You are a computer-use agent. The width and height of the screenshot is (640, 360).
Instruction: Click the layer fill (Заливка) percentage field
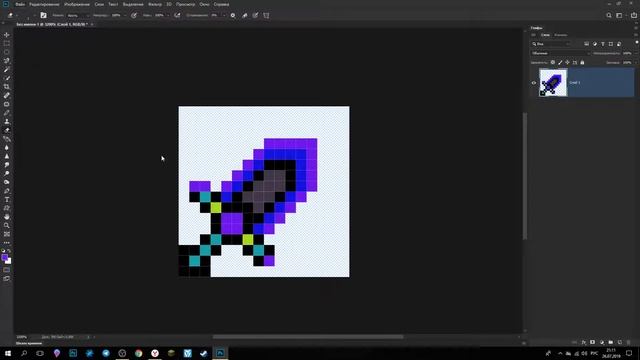tap(627, 62)
